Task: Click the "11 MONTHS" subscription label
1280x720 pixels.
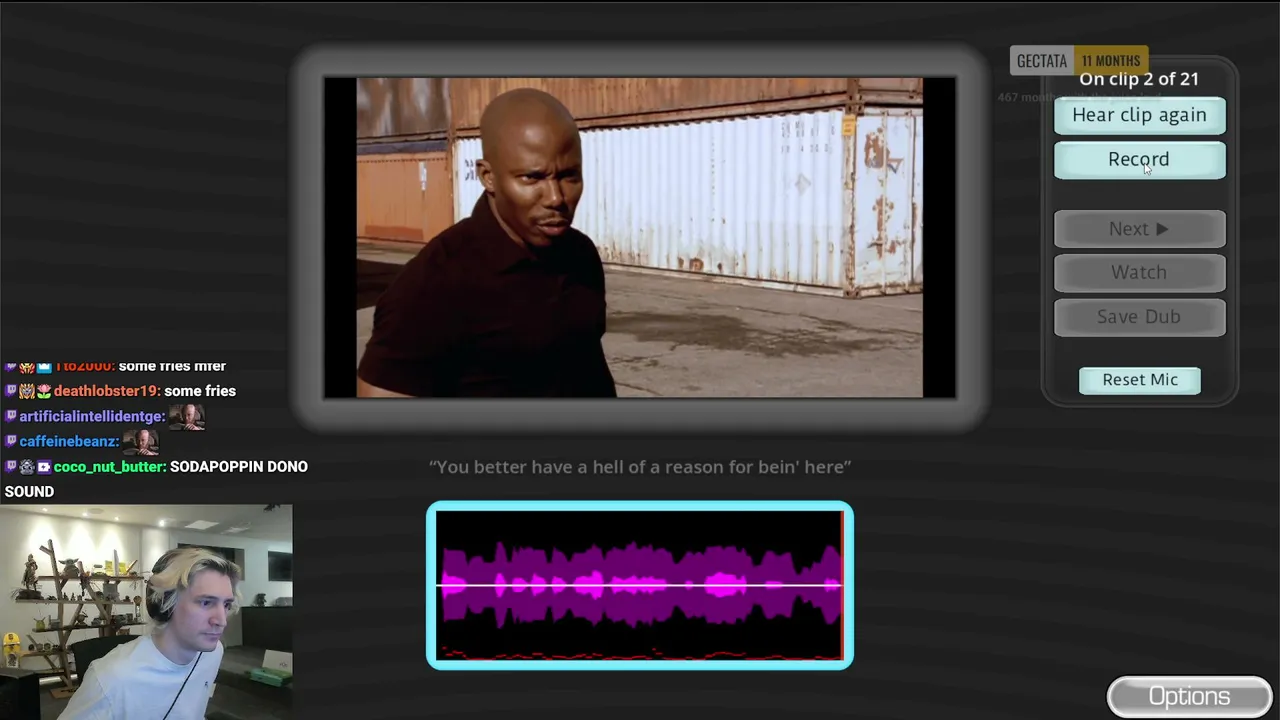Action: (1110, 61)
